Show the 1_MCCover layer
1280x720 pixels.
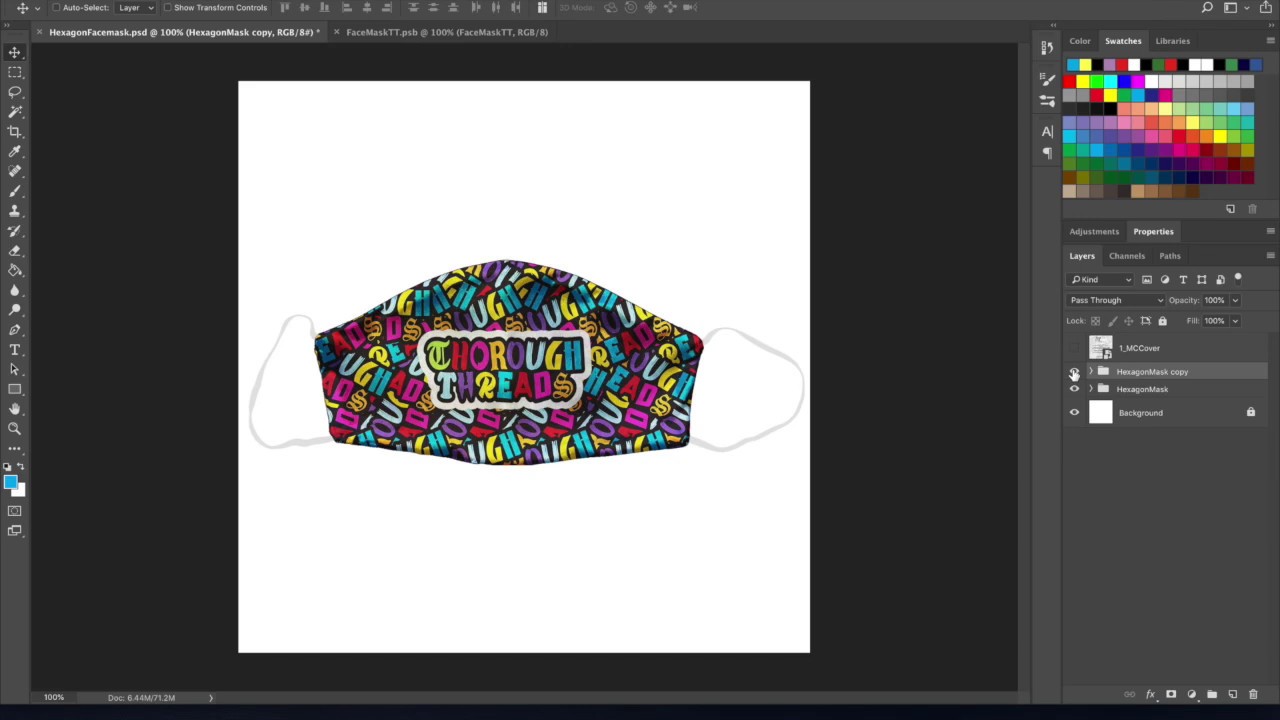1075,348
